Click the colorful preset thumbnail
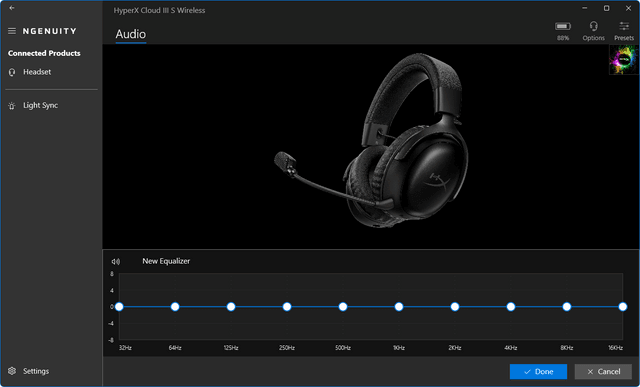Viewport: 640px width, 387px height. [x=624, y=60]
